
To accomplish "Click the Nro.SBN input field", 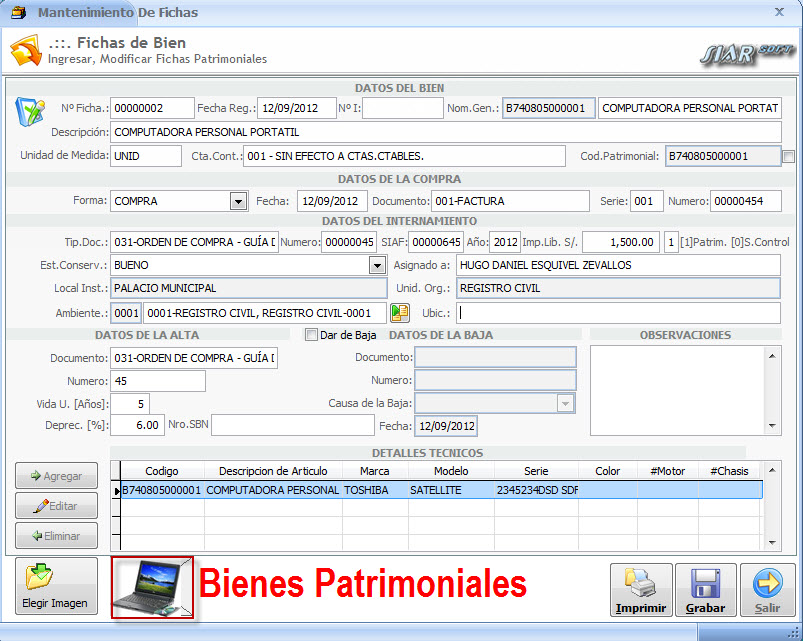I will (290, 425).
